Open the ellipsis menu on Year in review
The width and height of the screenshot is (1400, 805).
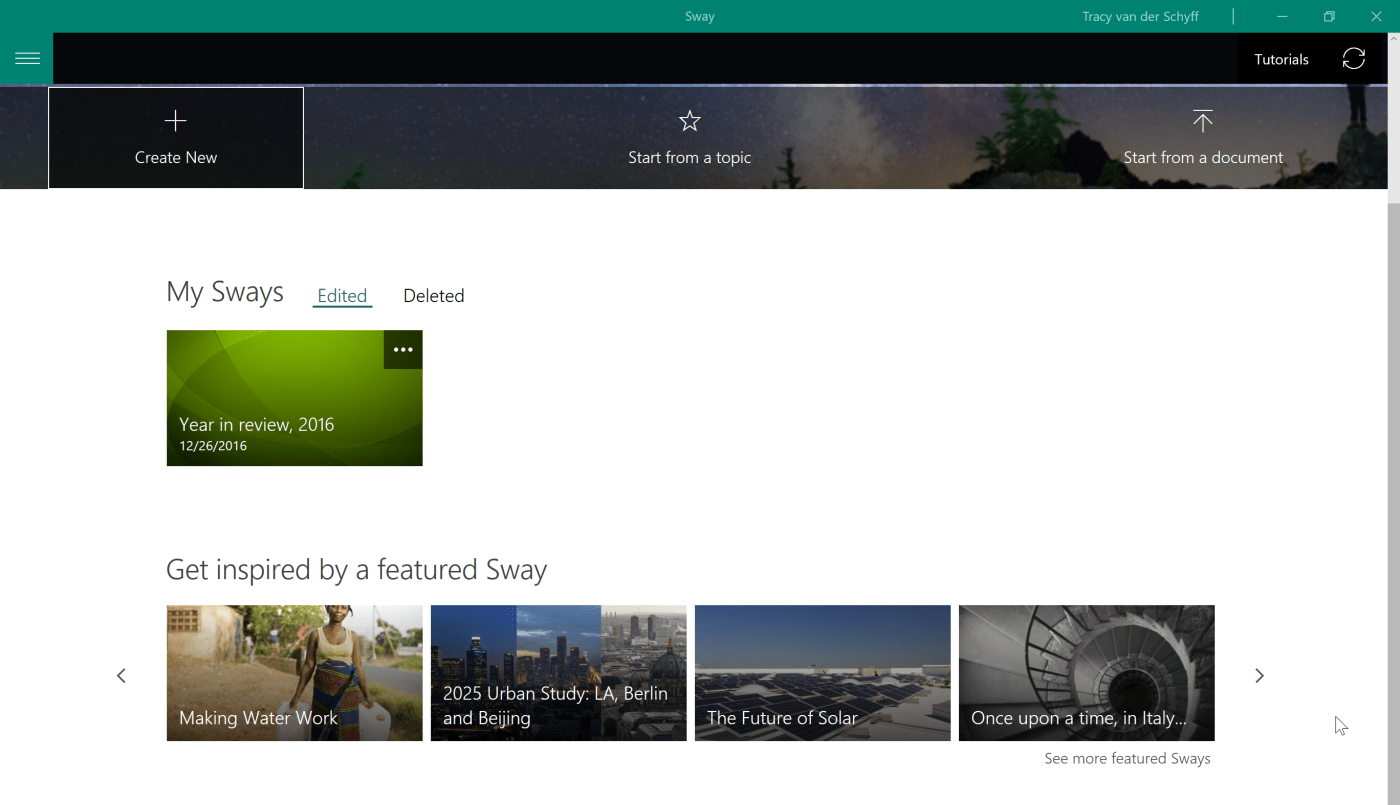403,350
